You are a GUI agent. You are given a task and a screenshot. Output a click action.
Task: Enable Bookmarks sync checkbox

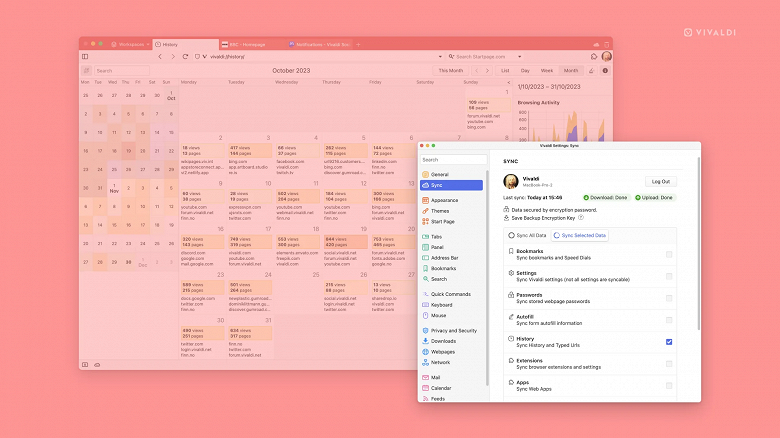pos(669,254)
